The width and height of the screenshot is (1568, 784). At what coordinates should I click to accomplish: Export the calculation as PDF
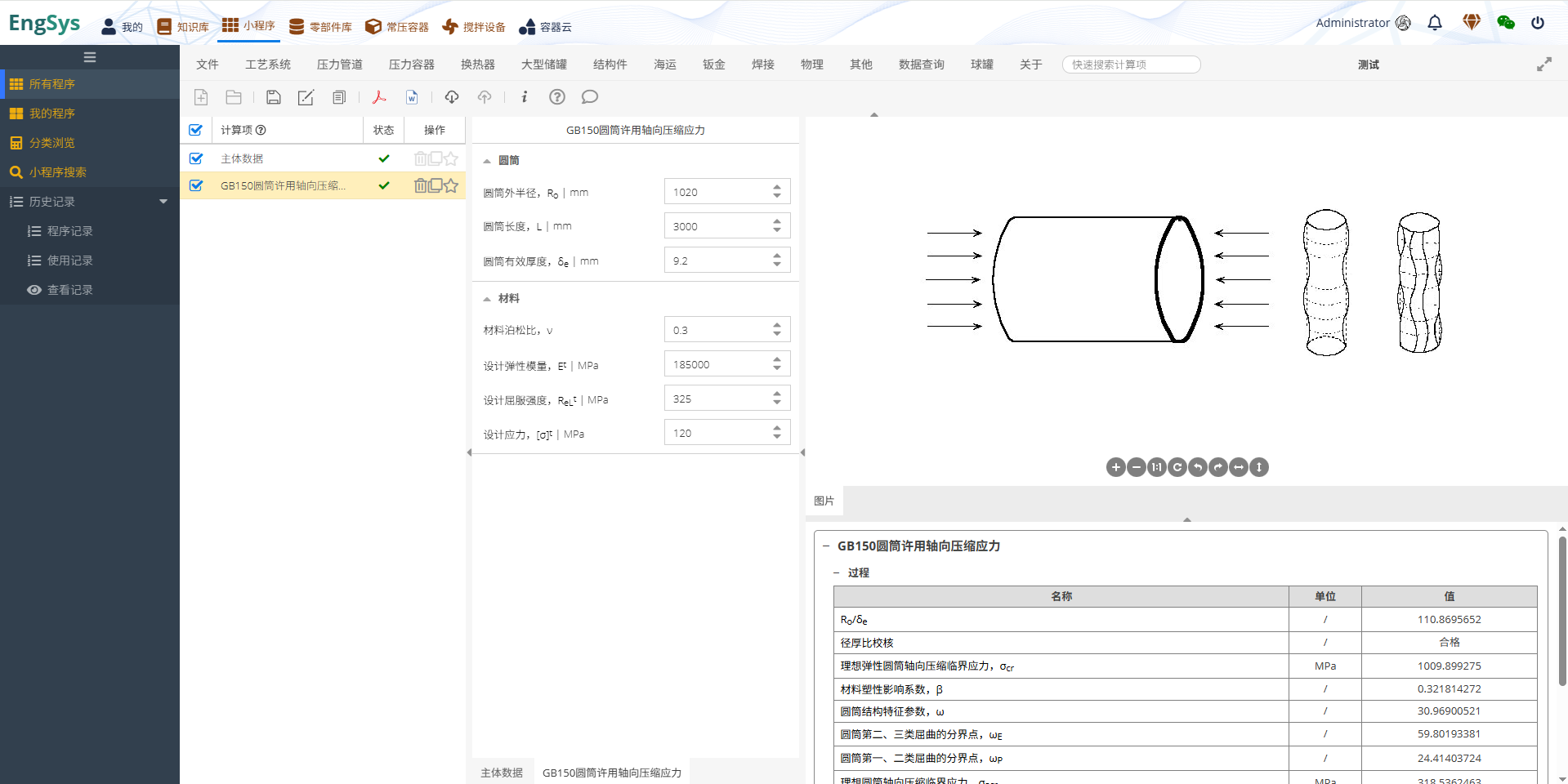pos(379,97)
